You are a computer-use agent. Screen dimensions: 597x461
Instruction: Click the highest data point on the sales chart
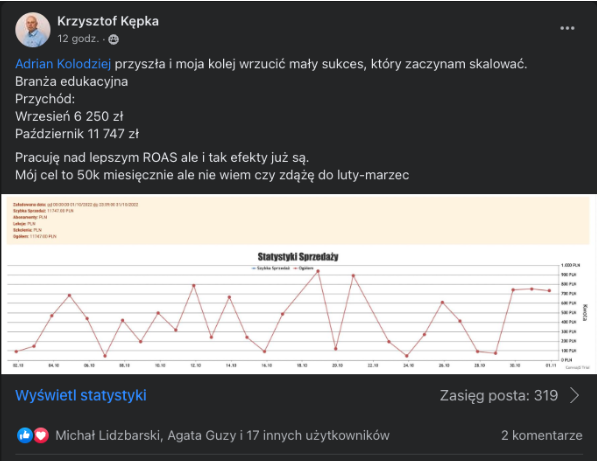[x=318, y=271]
